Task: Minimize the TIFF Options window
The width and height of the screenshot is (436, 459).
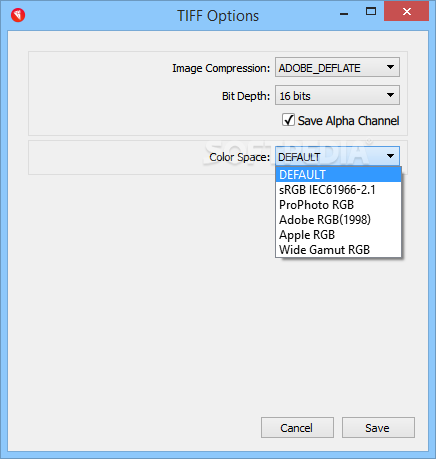Action: click(344, 13)
